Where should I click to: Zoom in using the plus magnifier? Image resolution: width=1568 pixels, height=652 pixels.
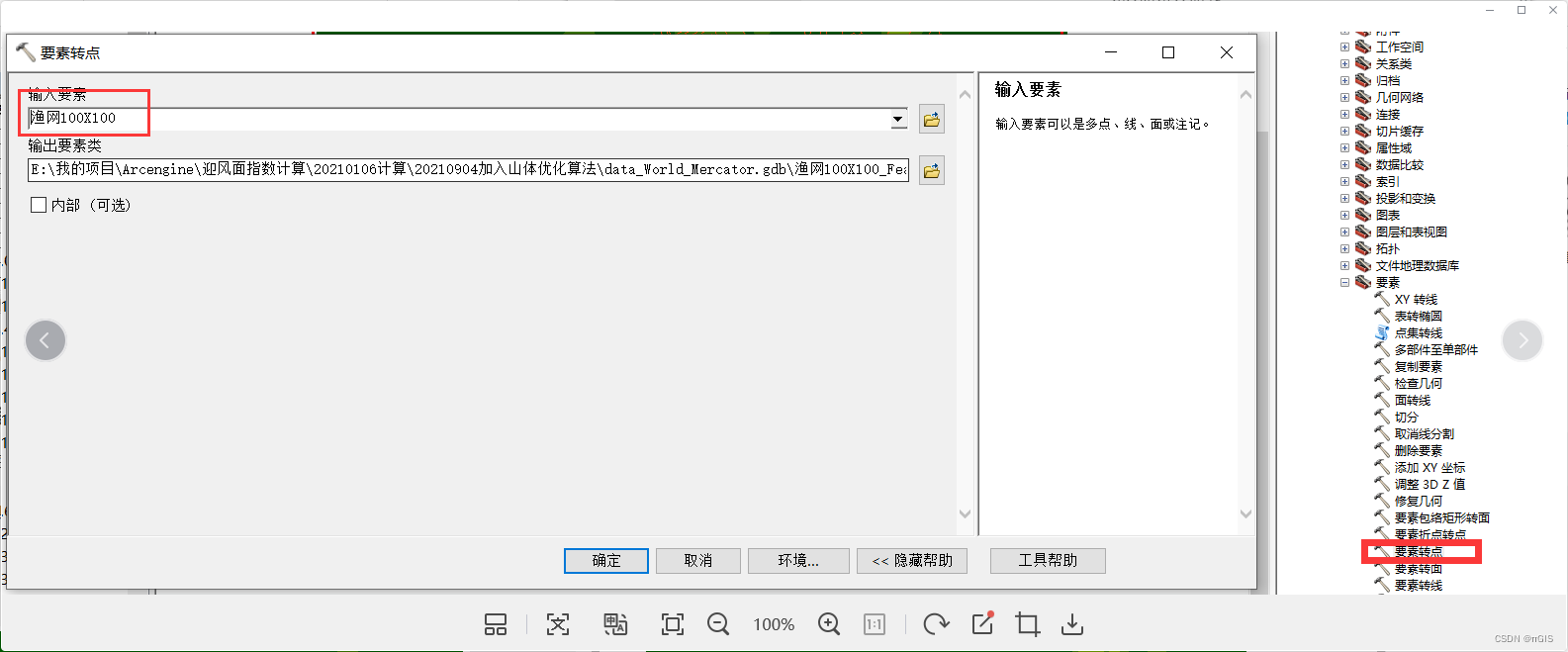click(829, 624)
